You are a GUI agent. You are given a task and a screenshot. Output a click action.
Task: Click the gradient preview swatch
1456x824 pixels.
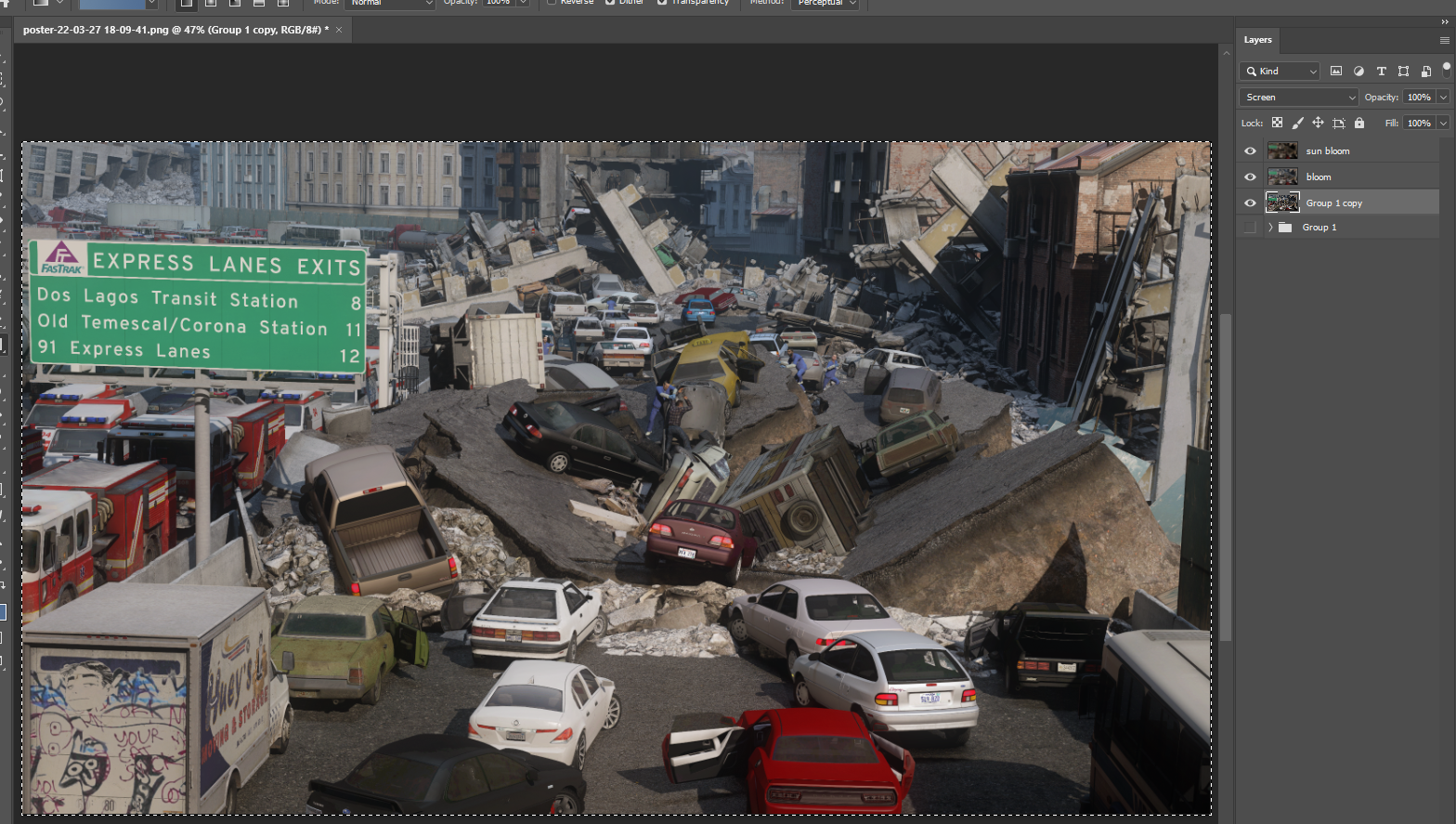pos(111,4)
